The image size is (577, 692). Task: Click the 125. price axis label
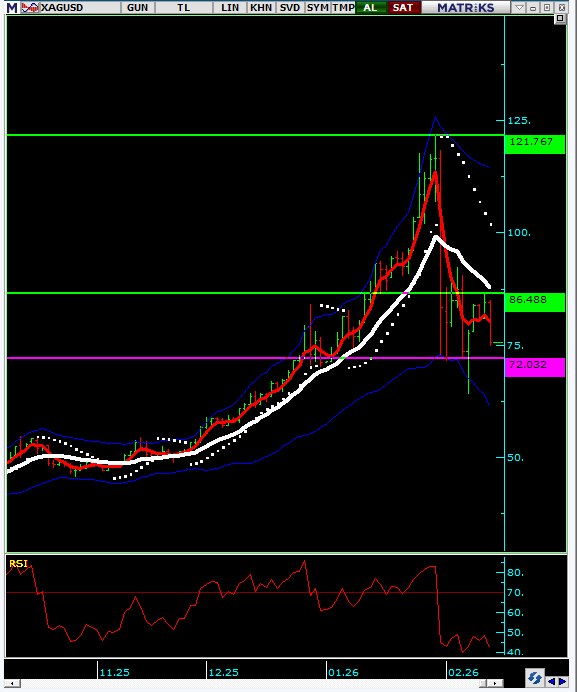[519, 120]
